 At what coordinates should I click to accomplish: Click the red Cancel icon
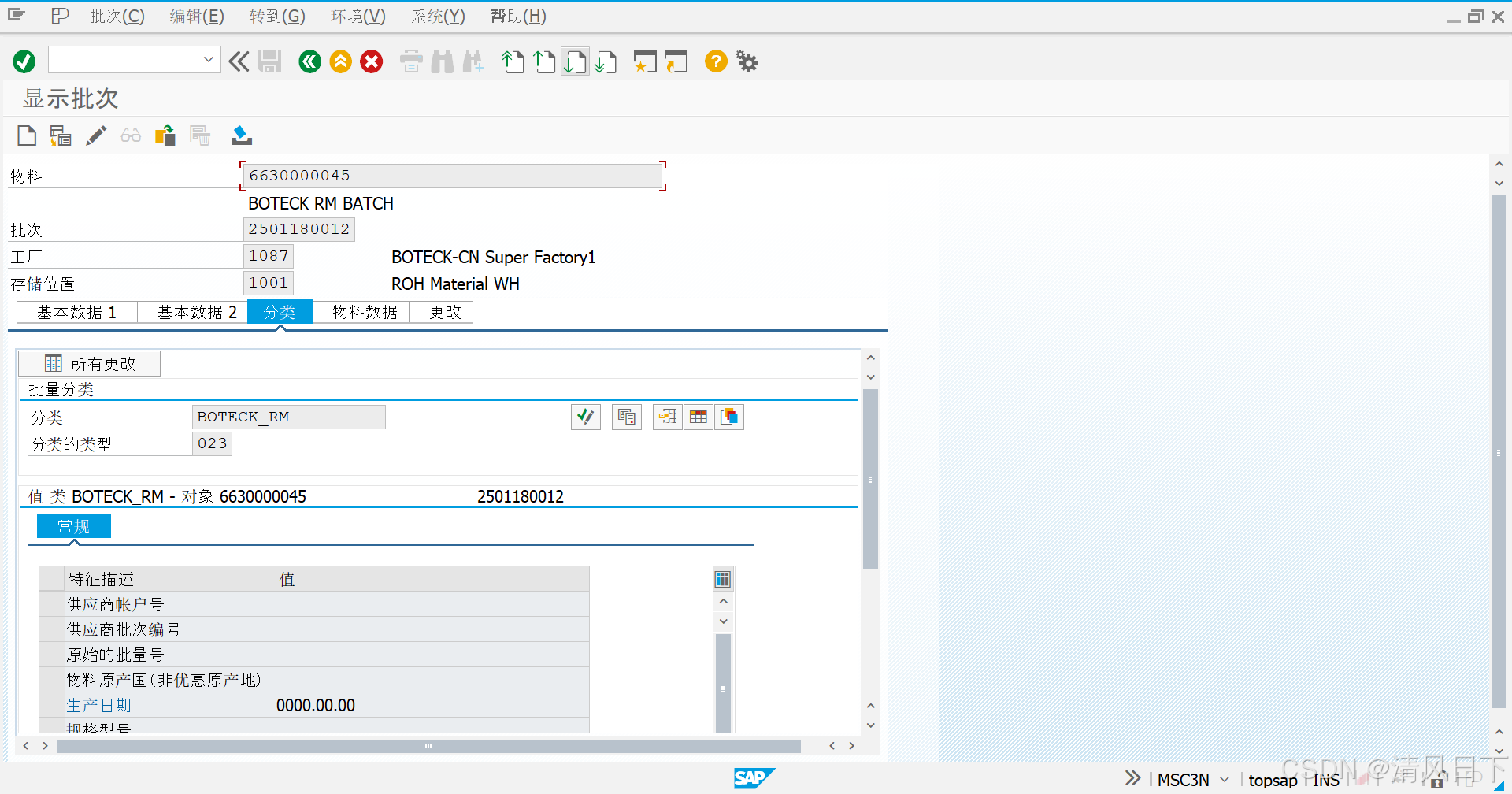(372, 61)
